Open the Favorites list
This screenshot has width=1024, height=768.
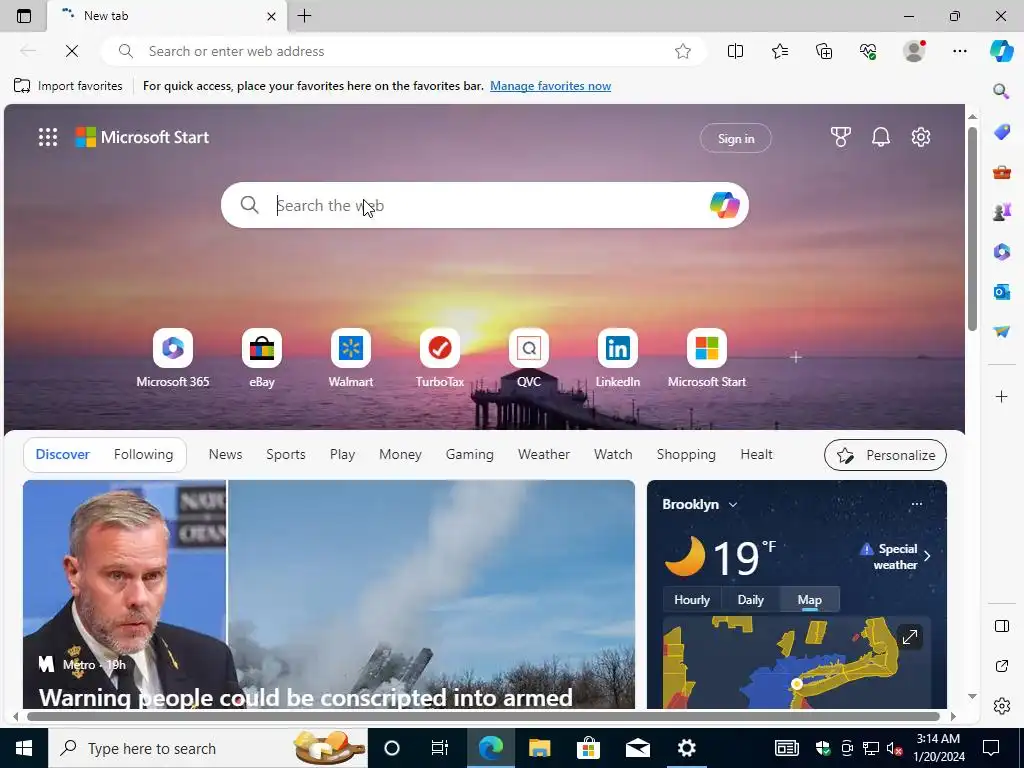[780, 51]
